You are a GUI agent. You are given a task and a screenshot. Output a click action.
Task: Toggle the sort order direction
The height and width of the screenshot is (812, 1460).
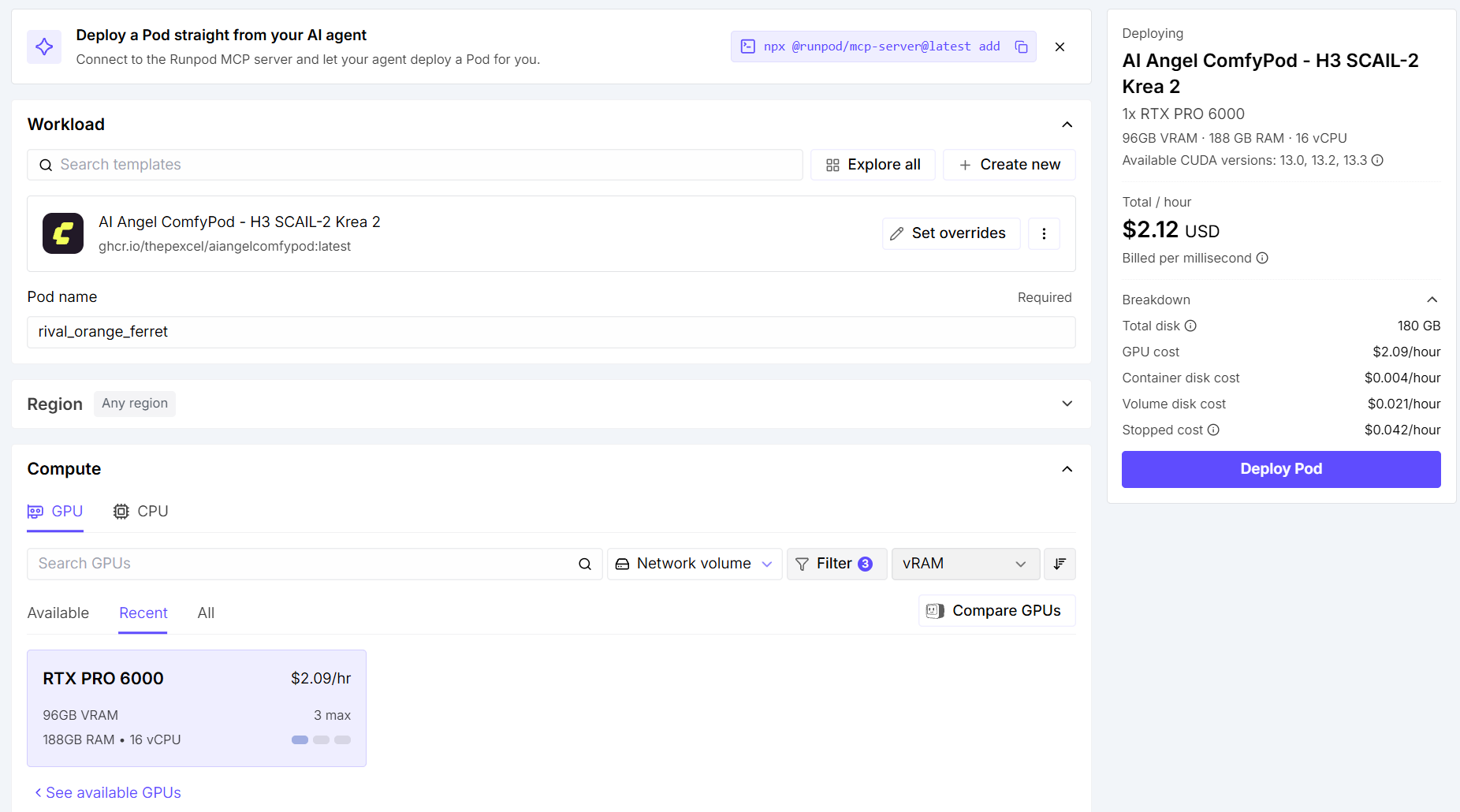[1060, 564]
